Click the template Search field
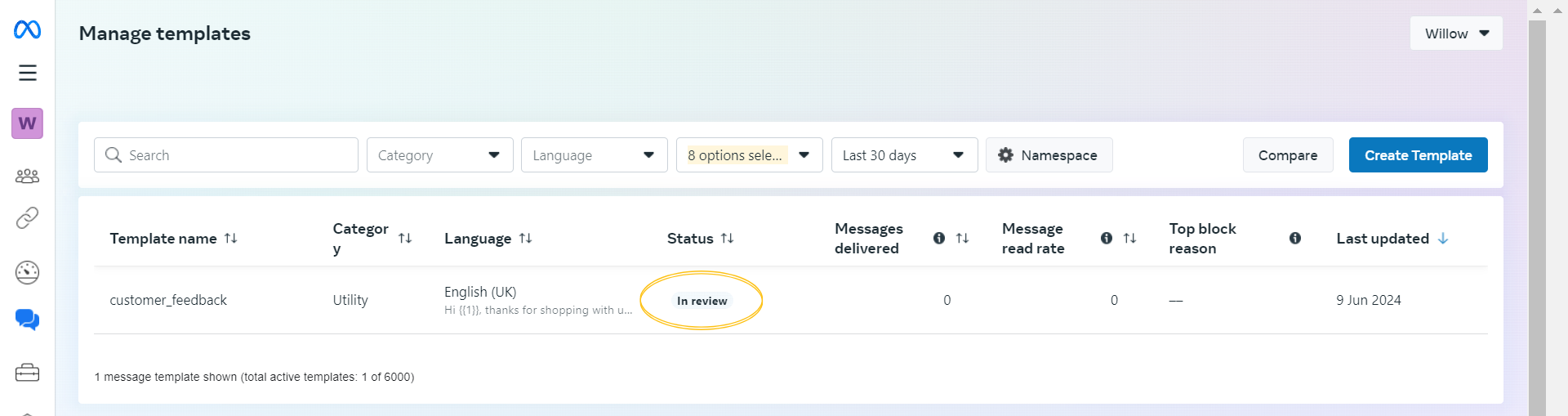 pyautogui.click(x=226, y=155)
